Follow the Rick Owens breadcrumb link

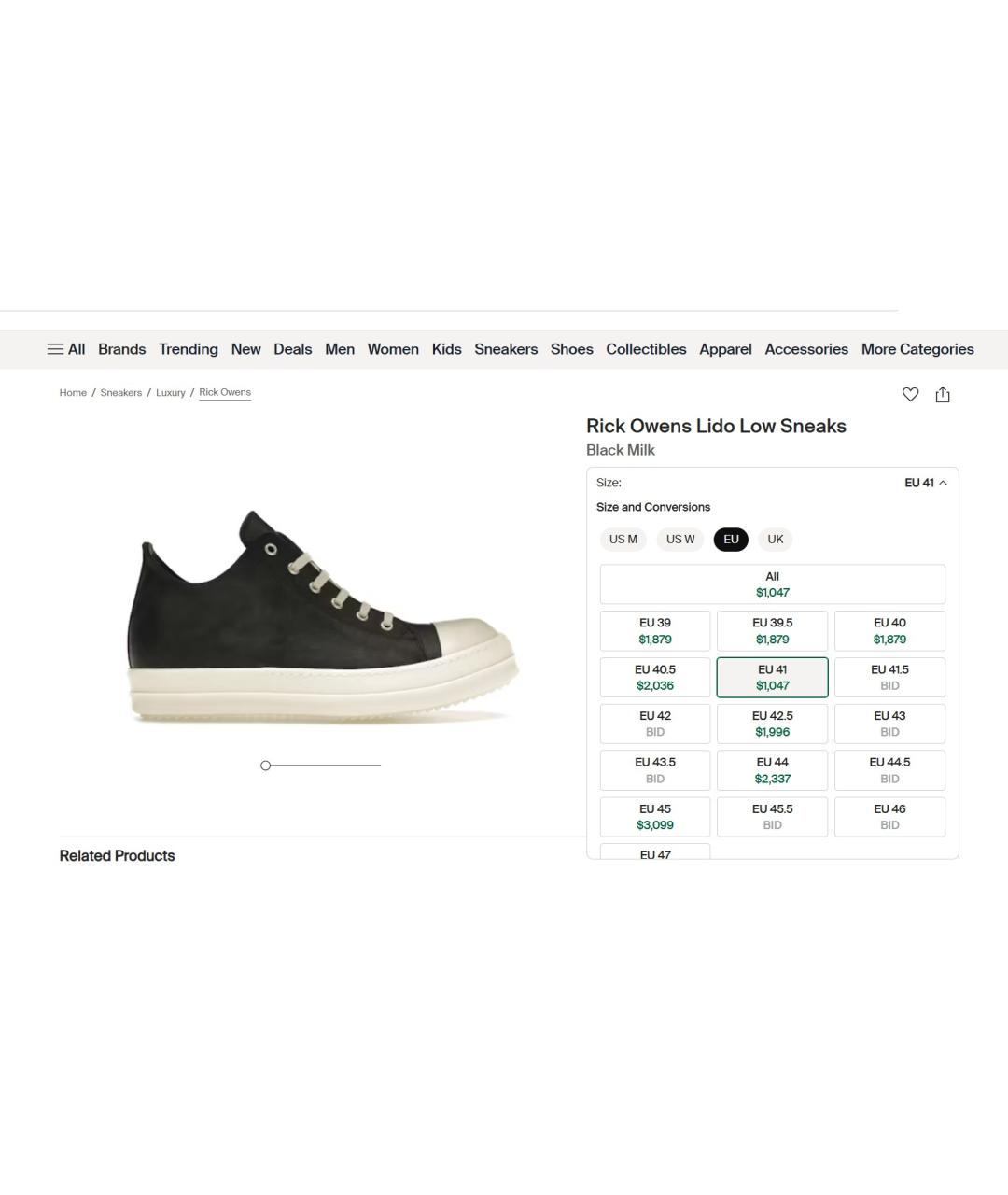click(225, 393)
